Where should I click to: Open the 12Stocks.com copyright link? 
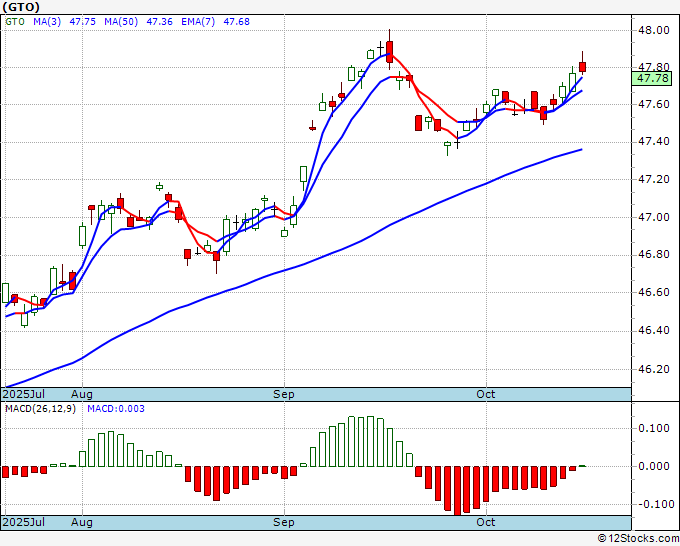click(638, 539)
